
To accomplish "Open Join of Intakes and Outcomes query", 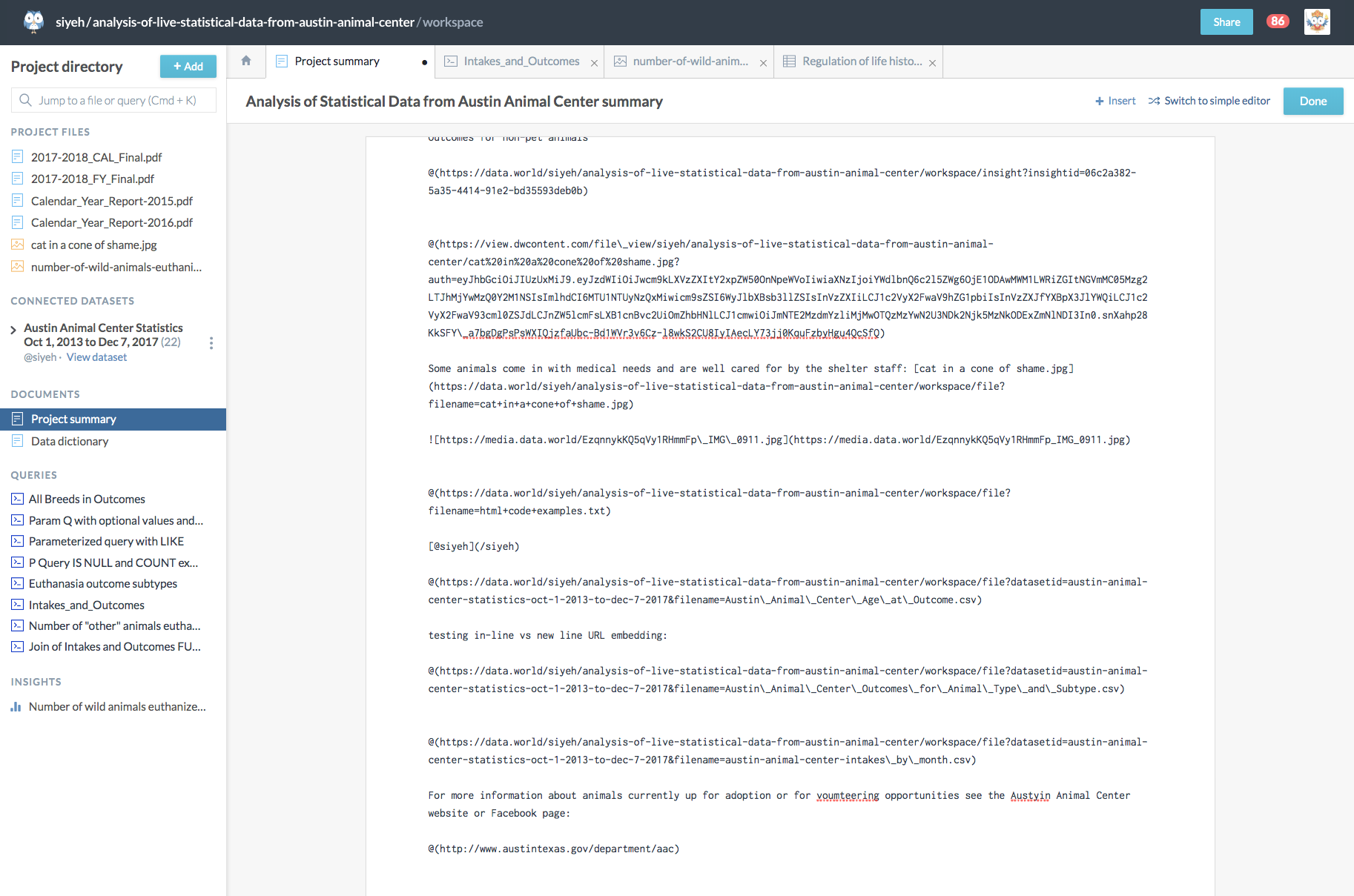I will click(115, 646).
